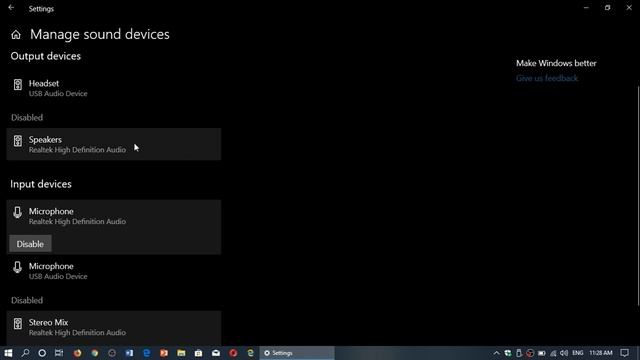
Task: Launch Edge browser from taskbar
Action: pos(147,353)
